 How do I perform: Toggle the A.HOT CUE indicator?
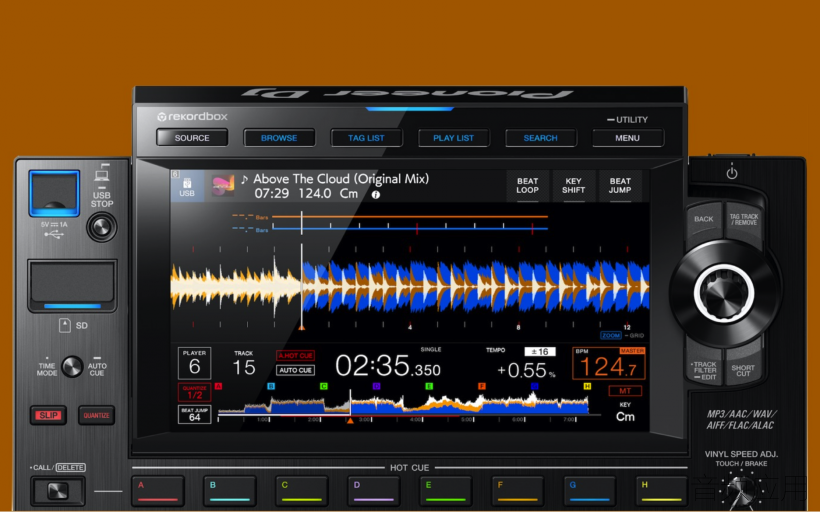(295, 356)
